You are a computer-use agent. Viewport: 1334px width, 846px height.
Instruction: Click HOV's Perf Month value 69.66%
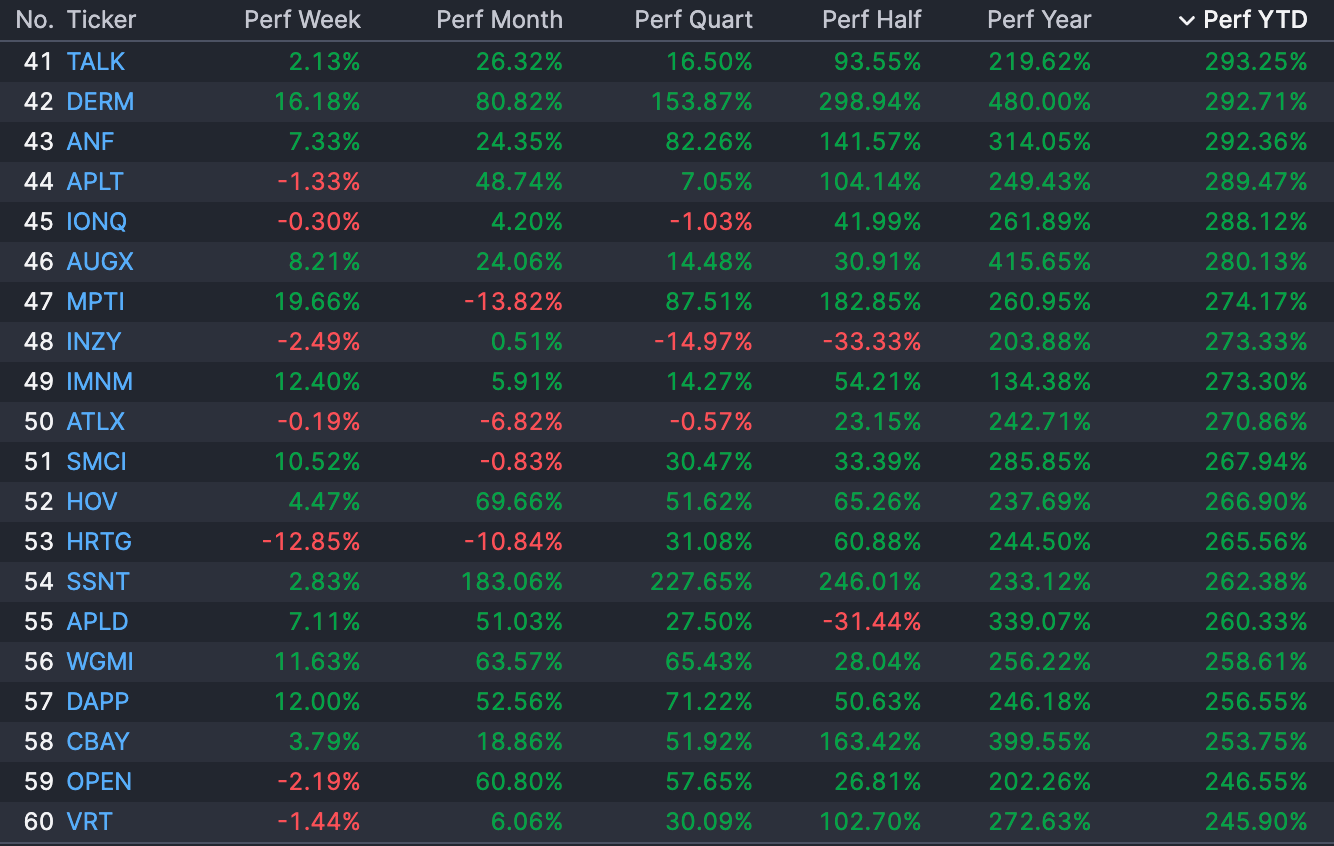tap(519, 502)
